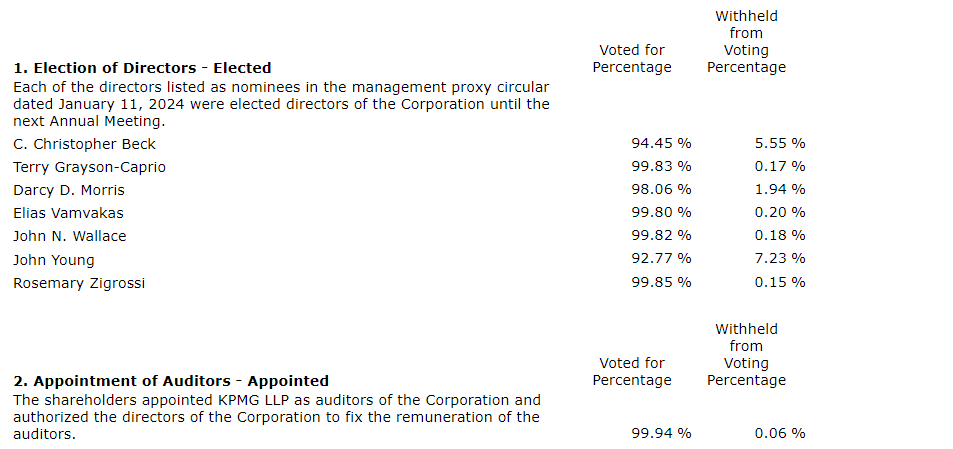Click the 5.55 % withheld value
Image resolution: width=953 pixels, height=449 pixels.
pyautogui.click(x=780, y=144)
